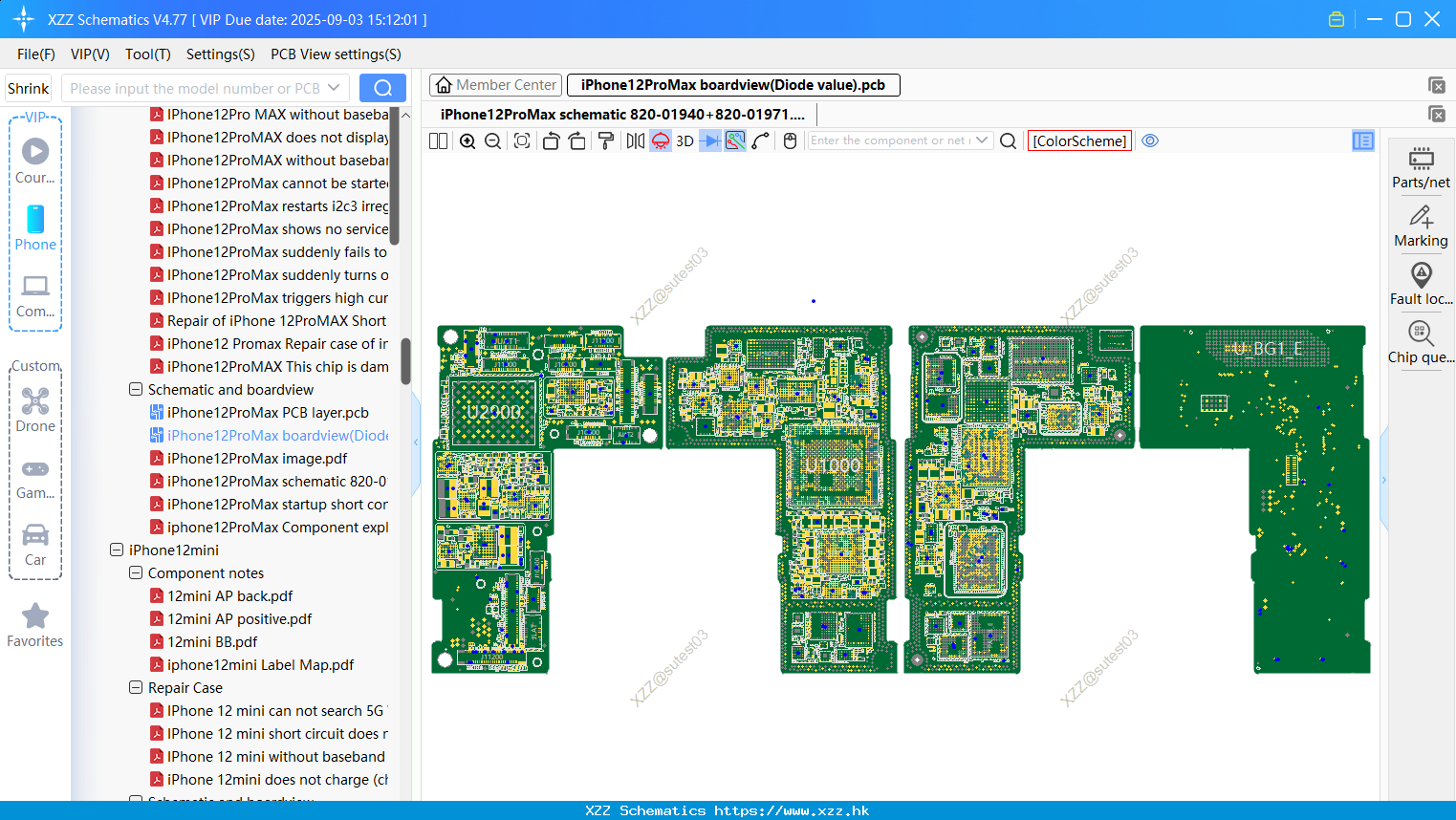Viewport: 1456px width, 820px height.
Task: Open the component or net dropdown arrow
Action: tap(982, 140)
